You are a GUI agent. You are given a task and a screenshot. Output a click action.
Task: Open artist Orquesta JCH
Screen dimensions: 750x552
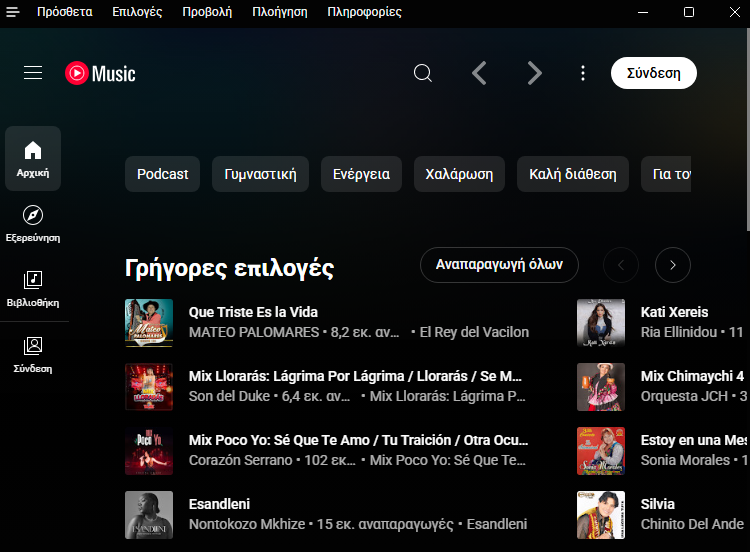(x=684, y=397)
